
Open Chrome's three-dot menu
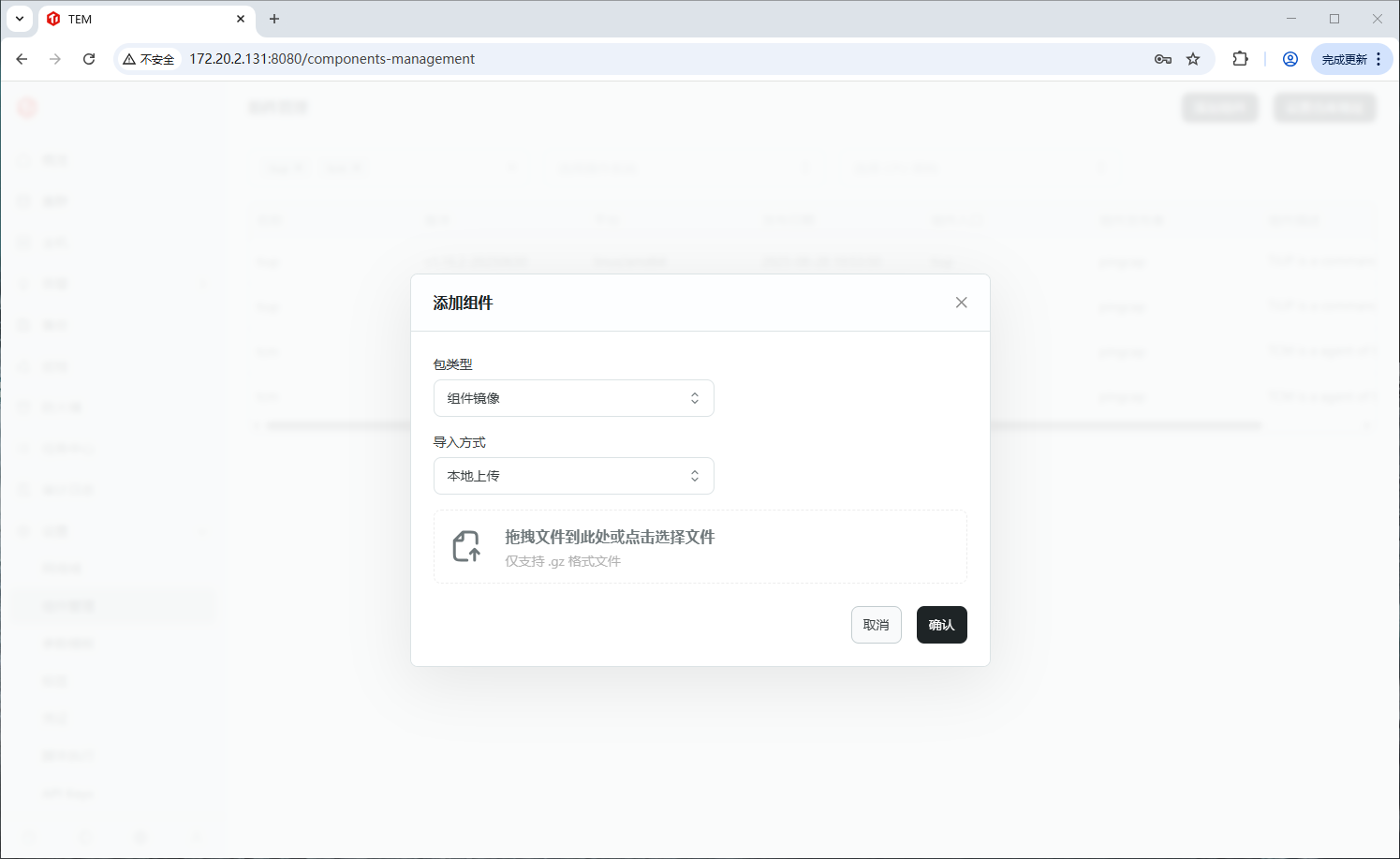point(1378,59)
